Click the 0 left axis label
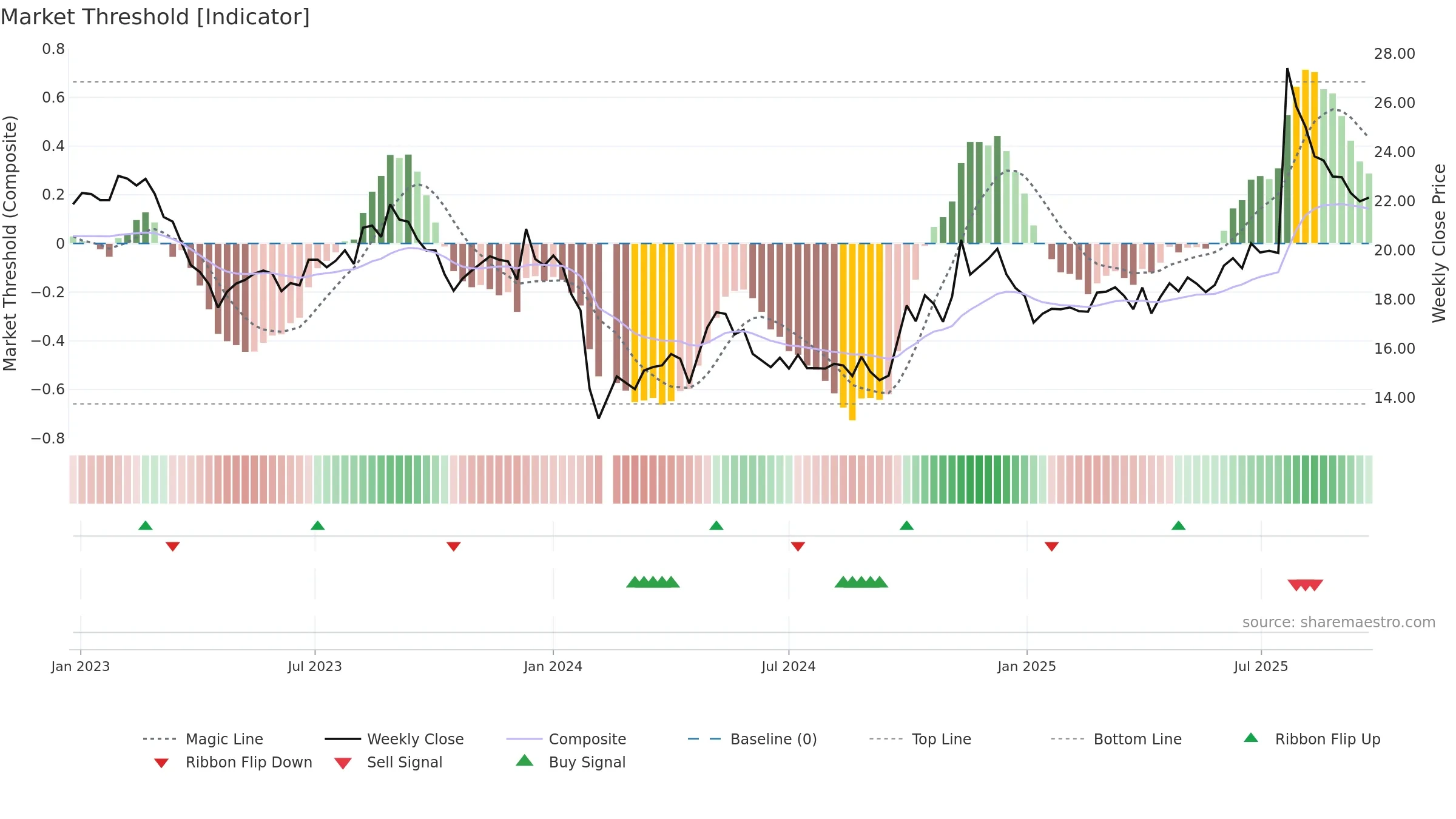1456x819 pixels. pyautogui.click(x=60, y=244)
